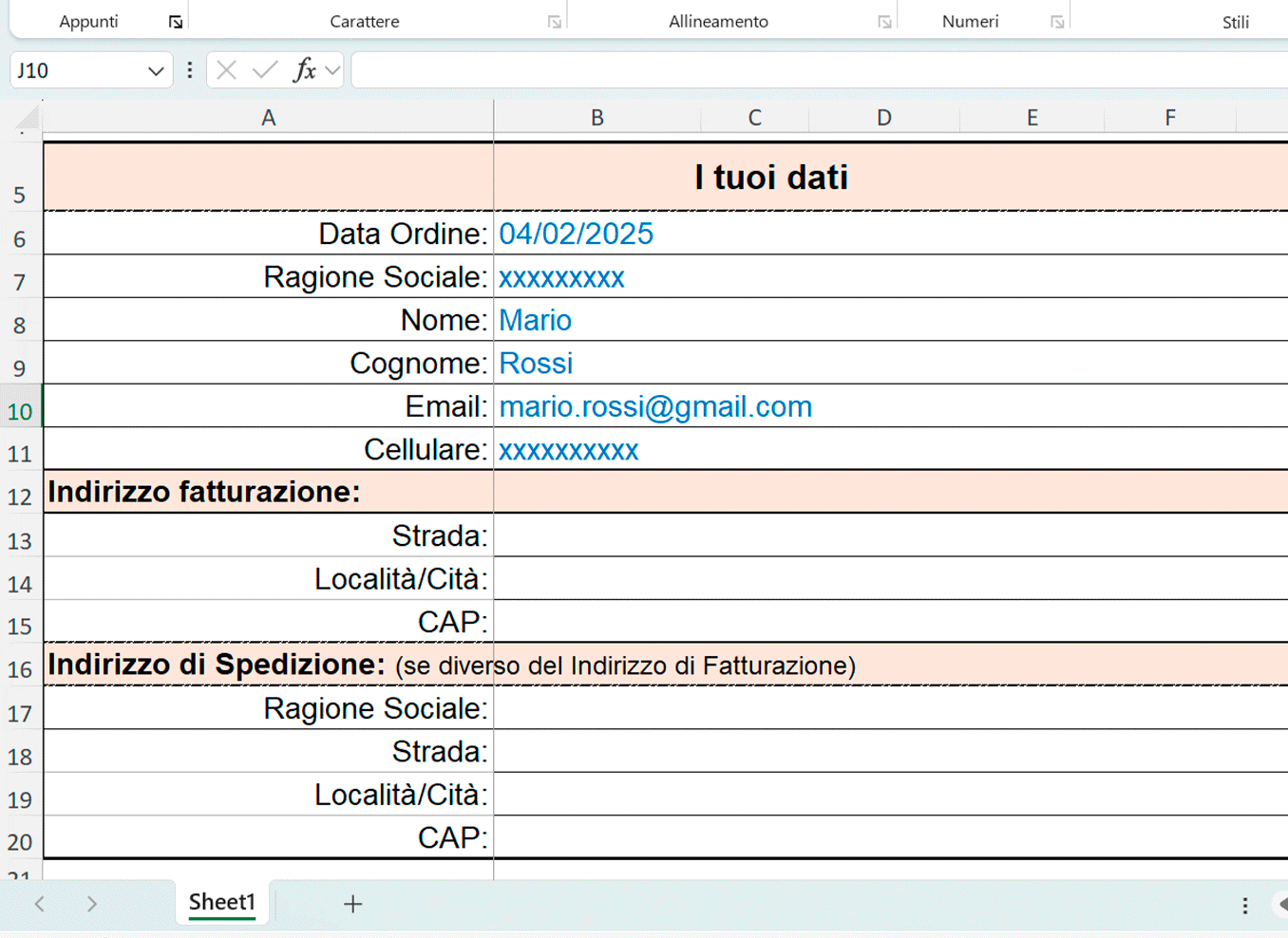Click the empty Strada value cell in row 13
This screenshot has width=1288, height=938.
pyautogui.click(x=891, y=535)
